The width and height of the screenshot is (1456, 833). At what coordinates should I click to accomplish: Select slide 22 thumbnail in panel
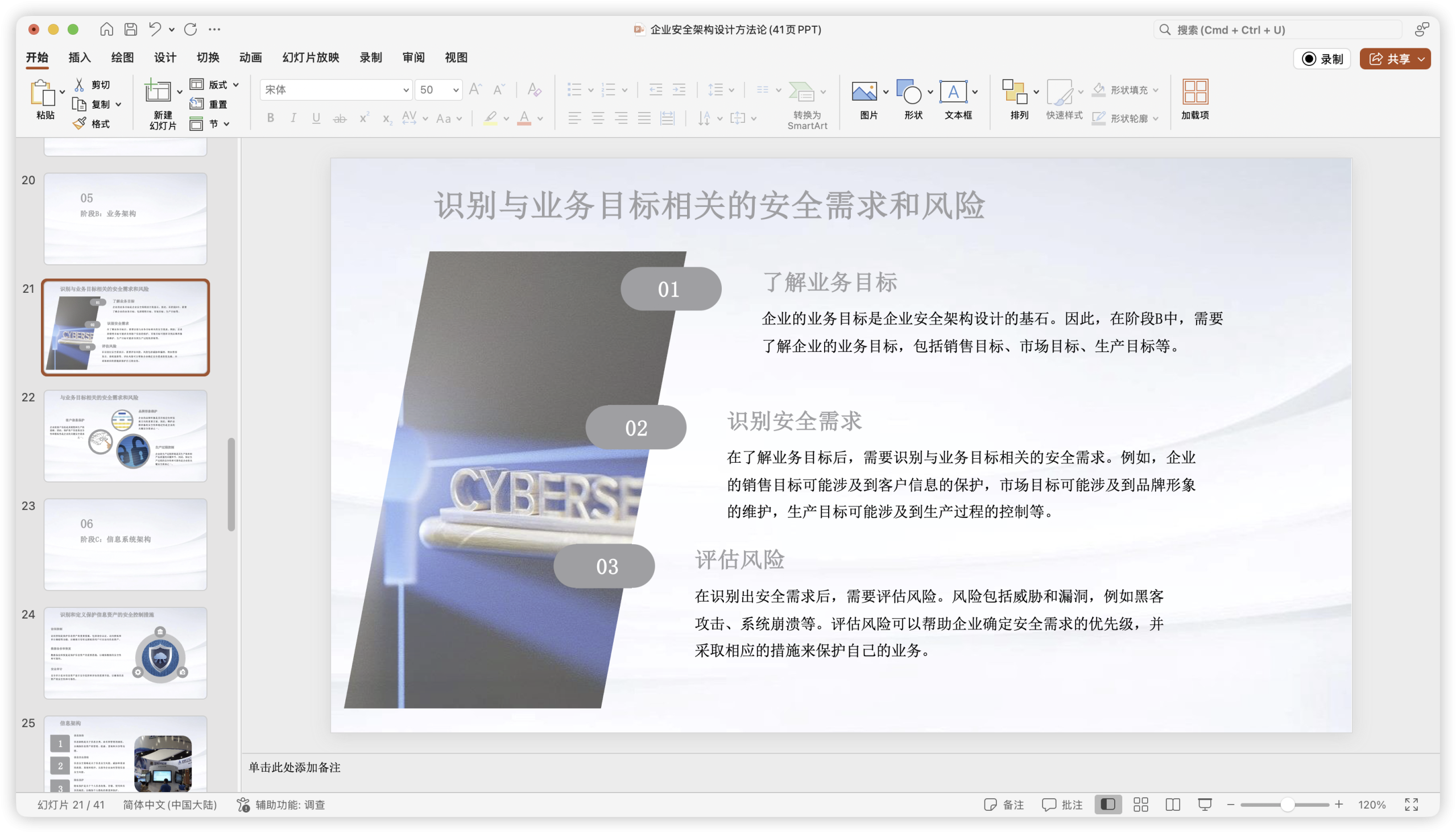[x=125, y=436]
